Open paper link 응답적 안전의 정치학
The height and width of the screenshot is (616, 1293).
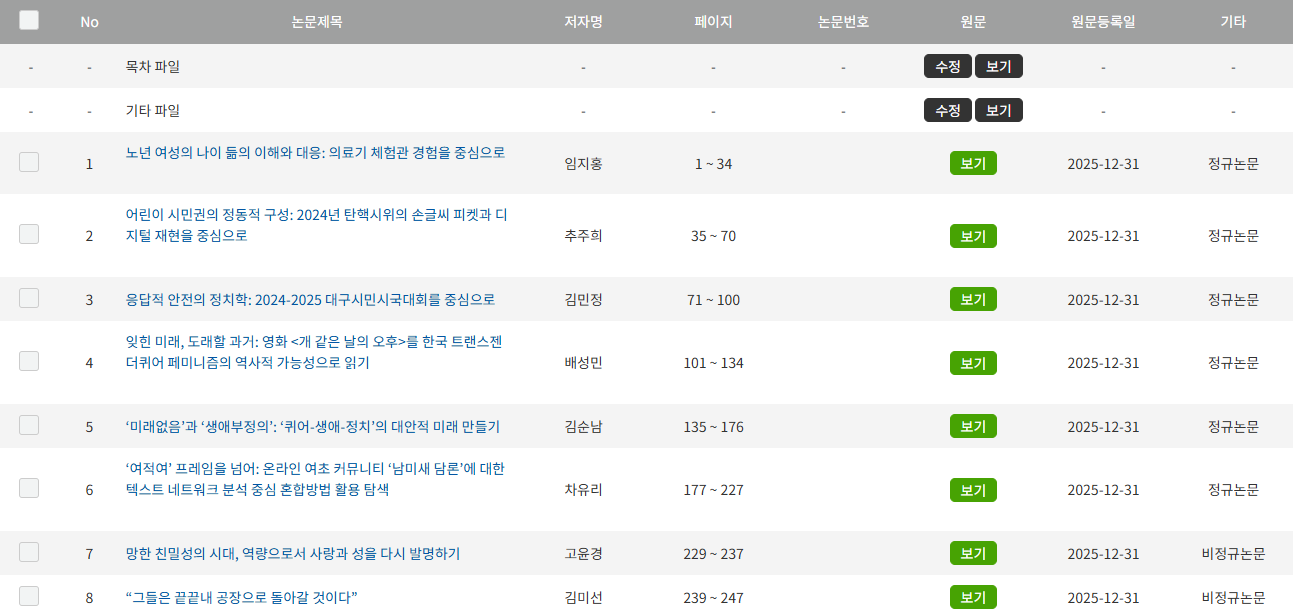[x=310, y=300]
